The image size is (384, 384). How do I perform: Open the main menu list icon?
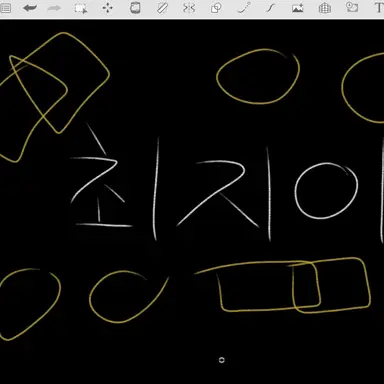point(5,8)
